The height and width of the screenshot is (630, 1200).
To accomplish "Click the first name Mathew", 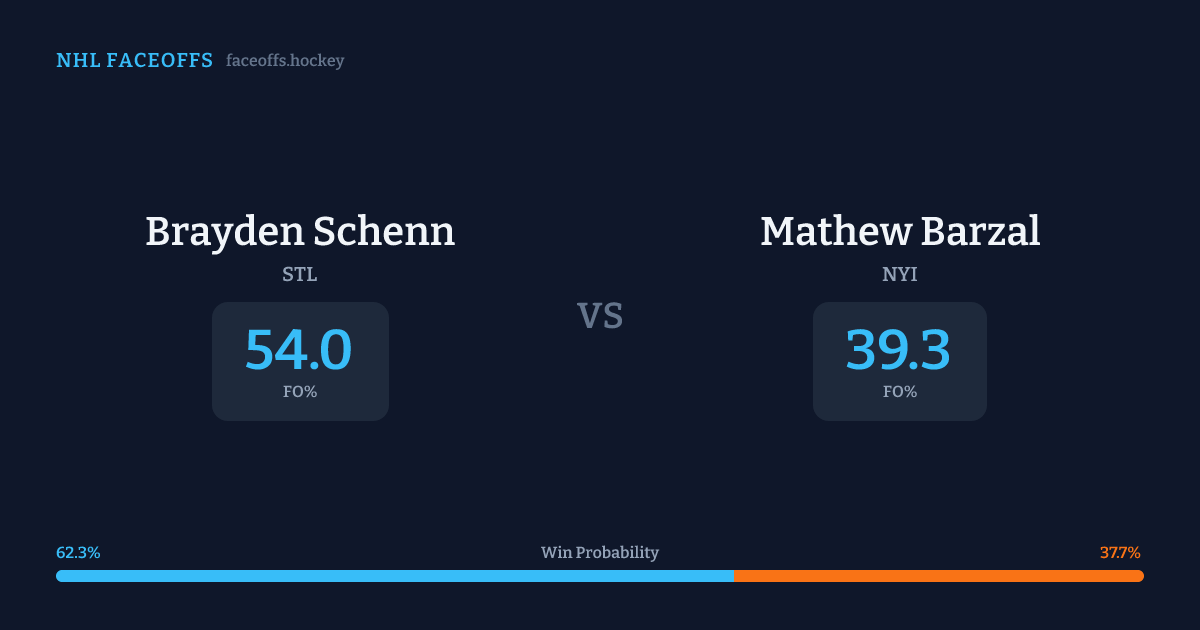I will click(x=834, y=232).
